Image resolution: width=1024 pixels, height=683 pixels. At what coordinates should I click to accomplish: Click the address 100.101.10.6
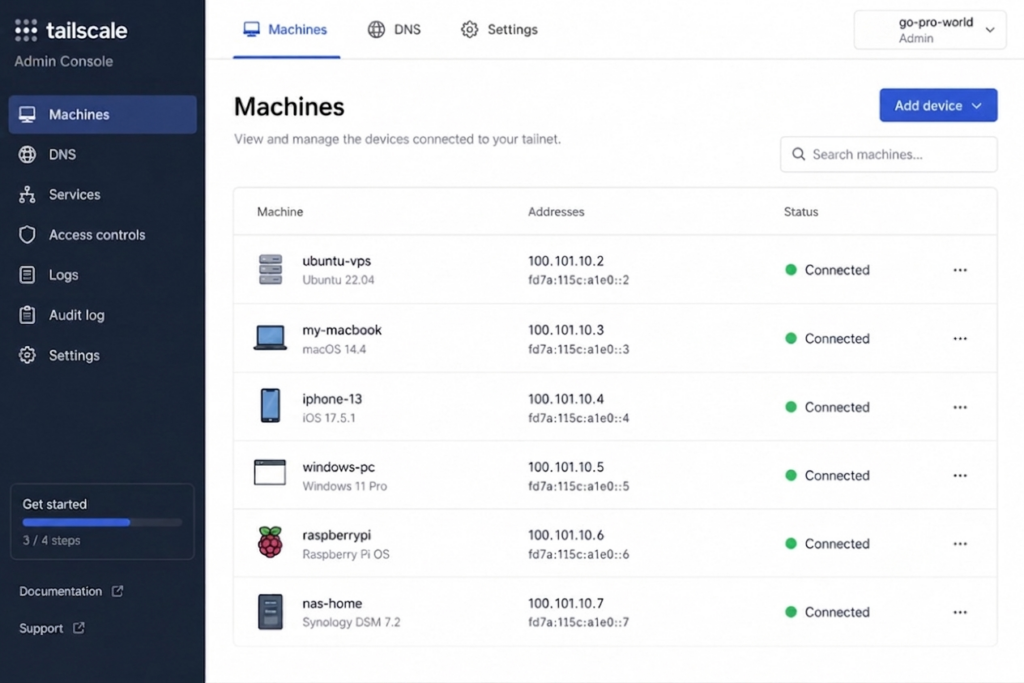[566, 535]
